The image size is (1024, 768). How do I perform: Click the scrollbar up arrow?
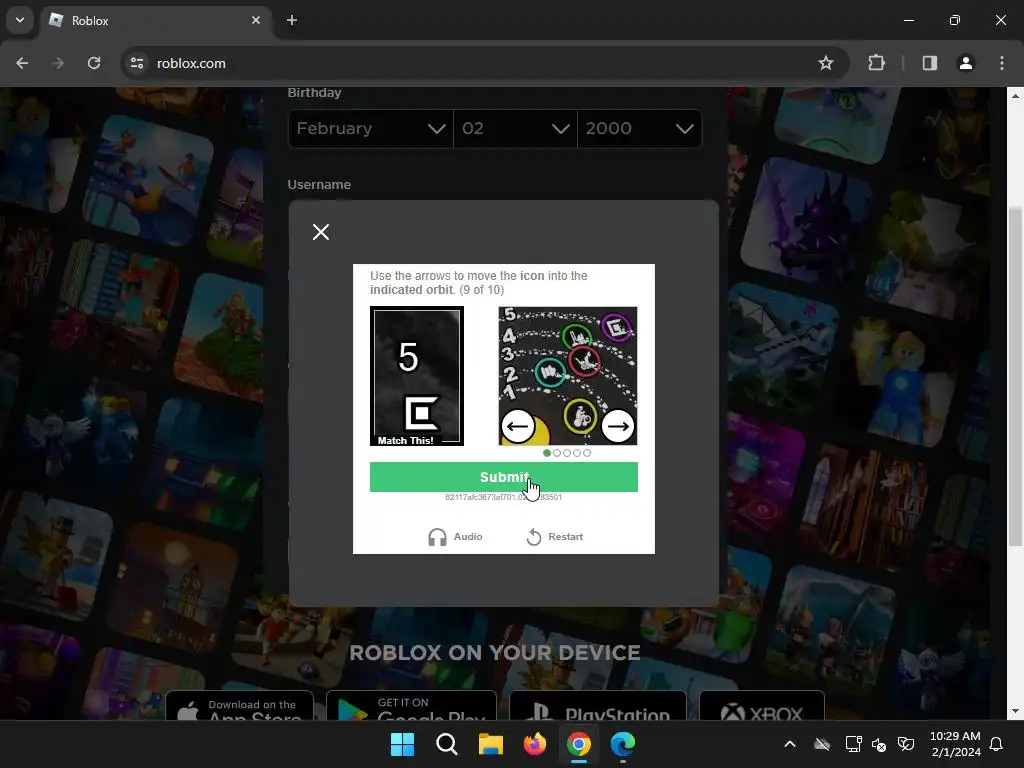(x=1016, y=95)
